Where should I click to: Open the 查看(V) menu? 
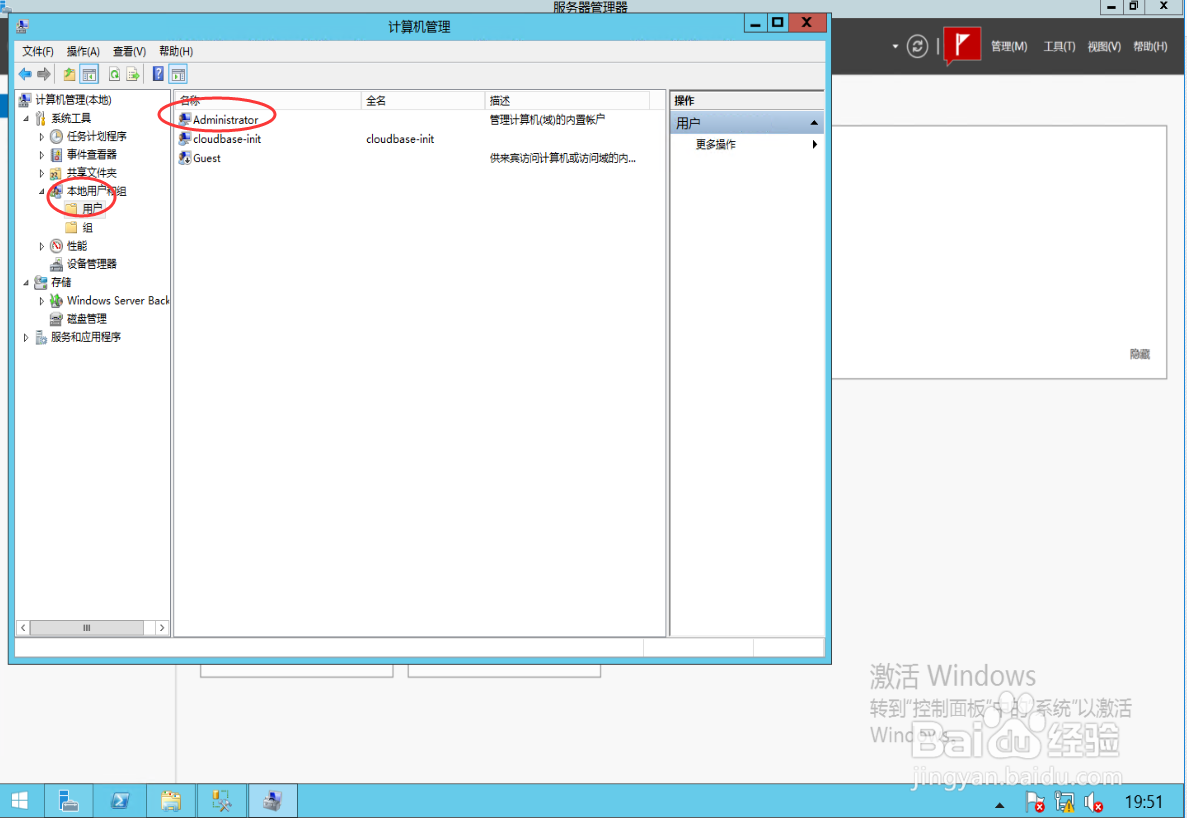pos(129,51)
